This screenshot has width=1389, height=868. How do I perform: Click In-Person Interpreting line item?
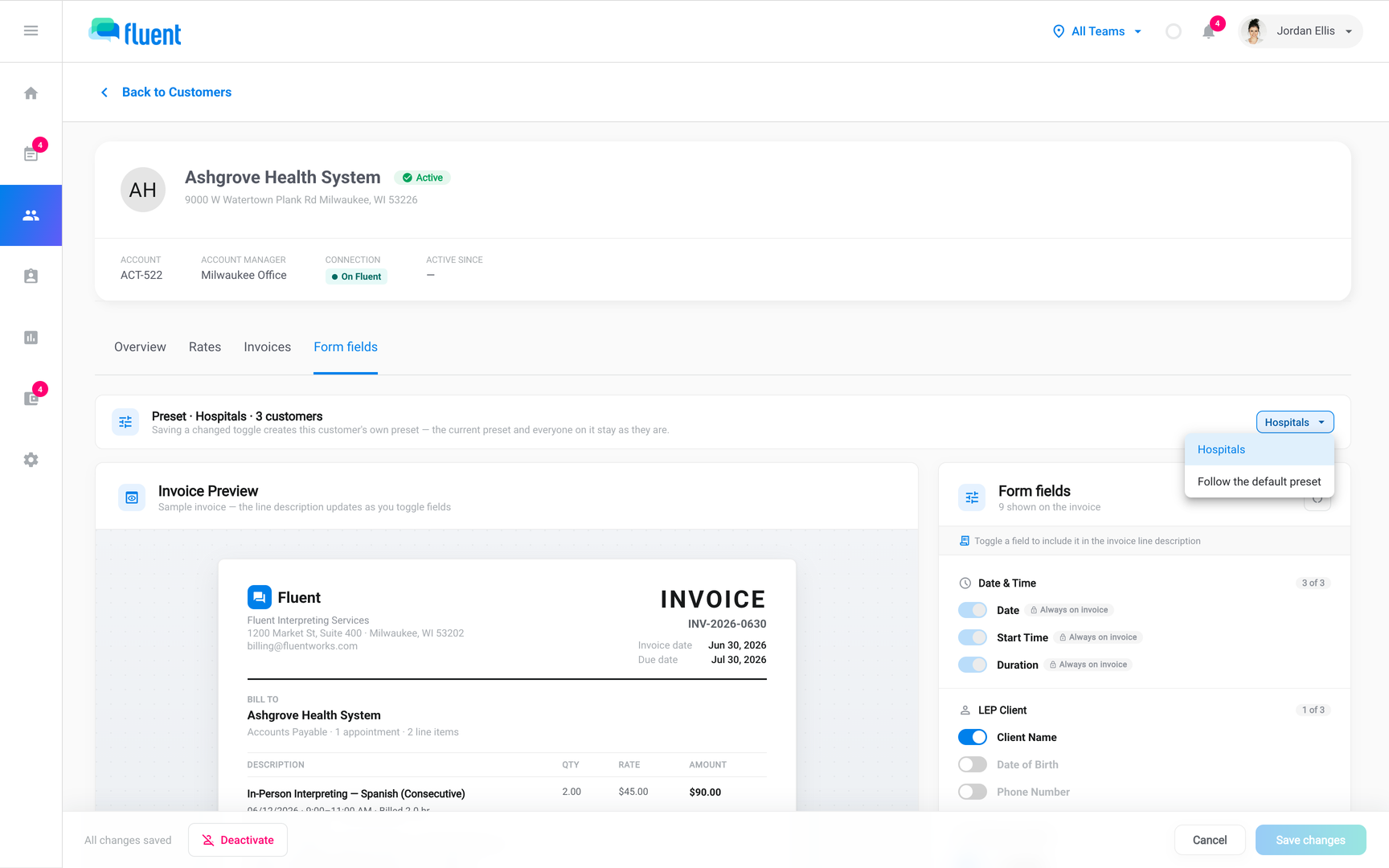356,794
